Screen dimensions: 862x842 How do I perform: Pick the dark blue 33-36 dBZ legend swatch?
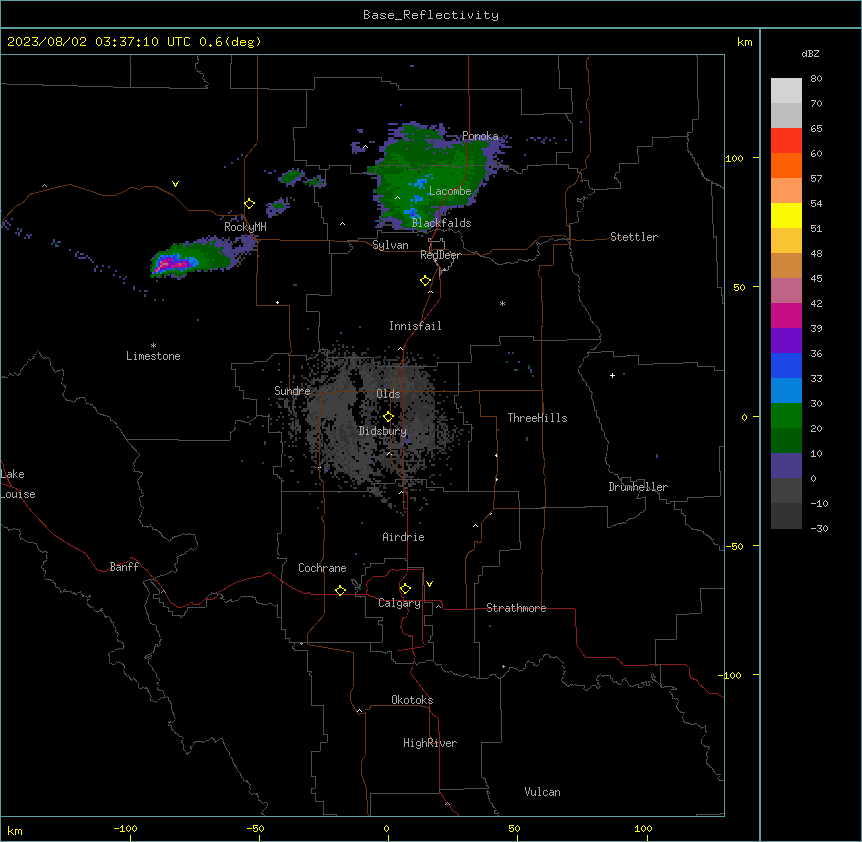(786, 365)
